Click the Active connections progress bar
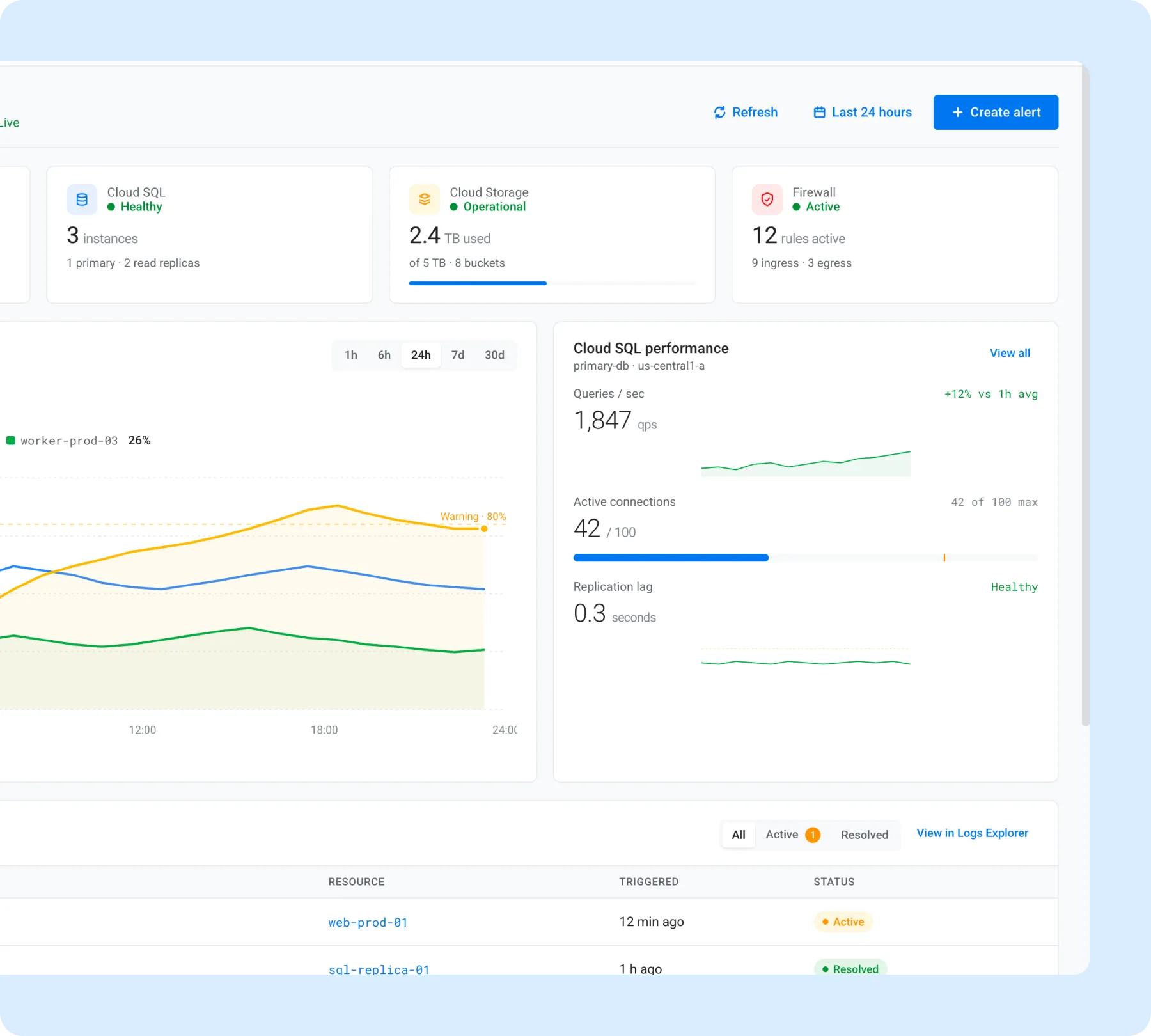 pyautogui.click(x=806, y=558)
